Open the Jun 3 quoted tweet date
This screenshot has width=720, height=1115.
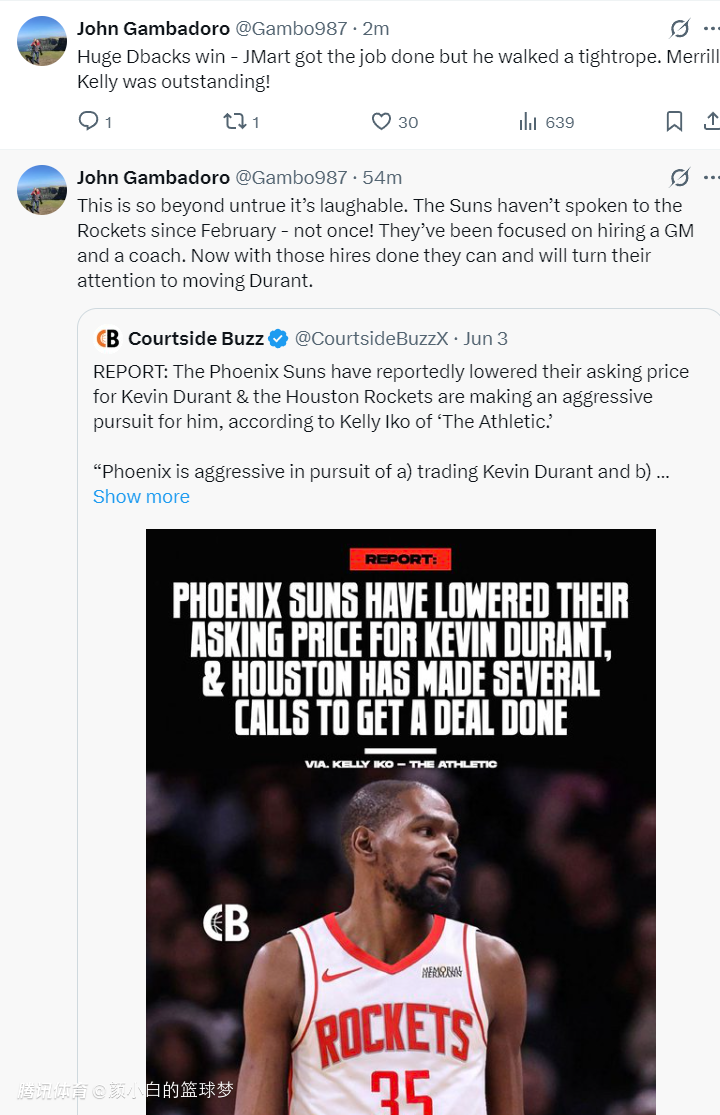tap(486, 339)
